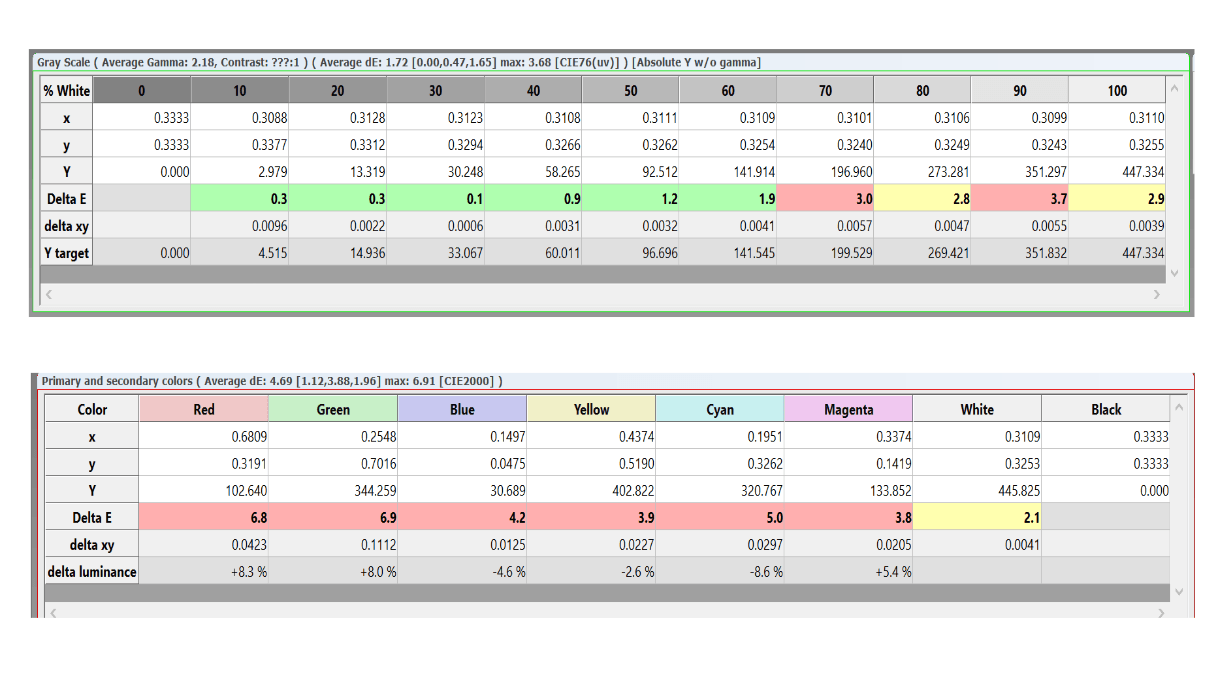Click gray scale table's scroll down arrow
1218x685 pixels.
pyautogui.click(x=1175, y=272)
